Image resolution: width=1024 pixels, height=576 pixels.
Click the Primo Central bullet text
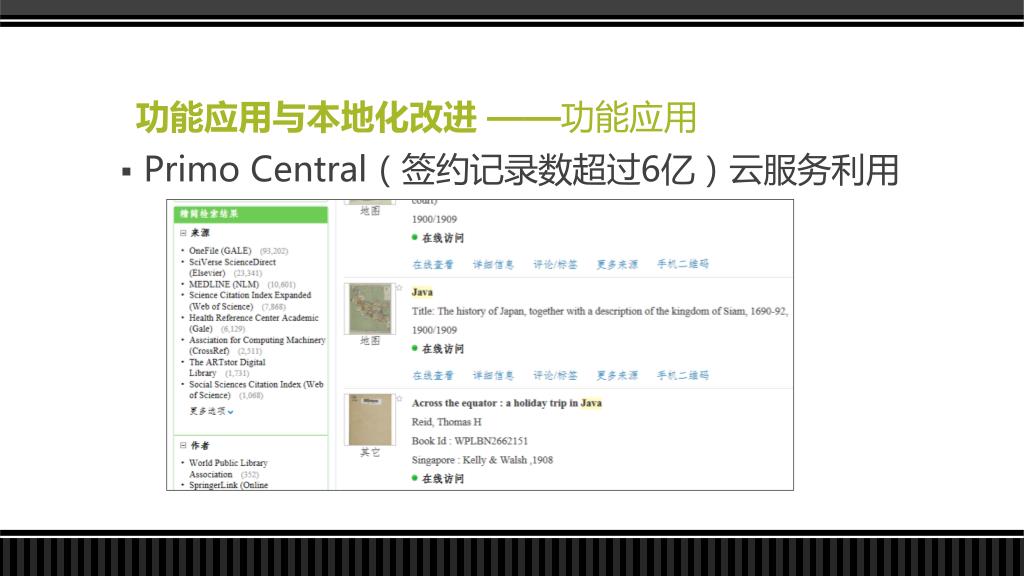coord(521,170)
